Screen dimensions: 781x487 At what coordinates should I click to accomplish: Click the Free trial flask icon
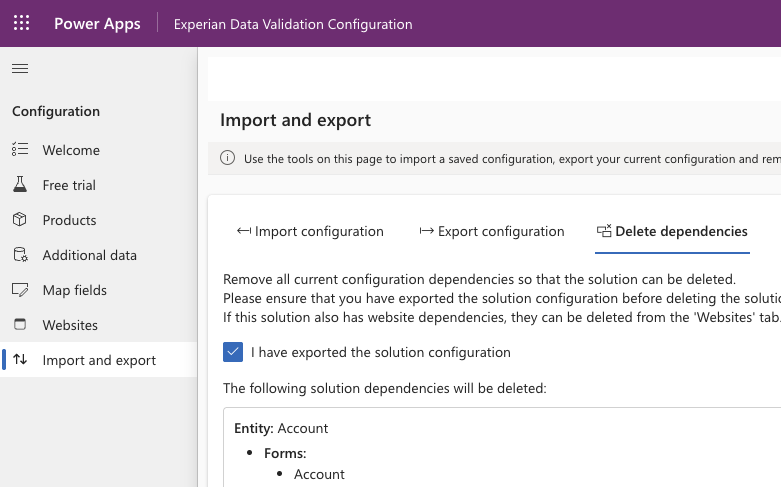20,185
